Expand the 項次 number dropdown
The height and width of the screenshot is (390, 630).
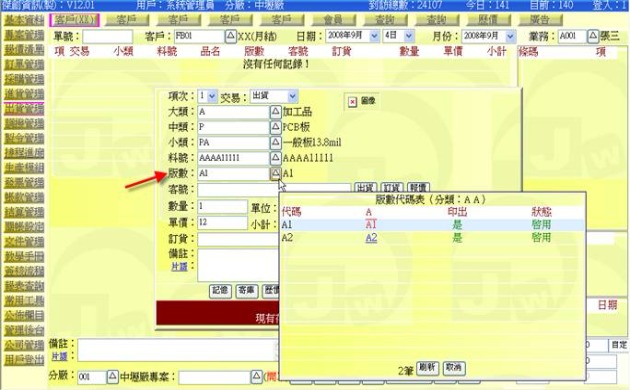[x=212, y=96]
